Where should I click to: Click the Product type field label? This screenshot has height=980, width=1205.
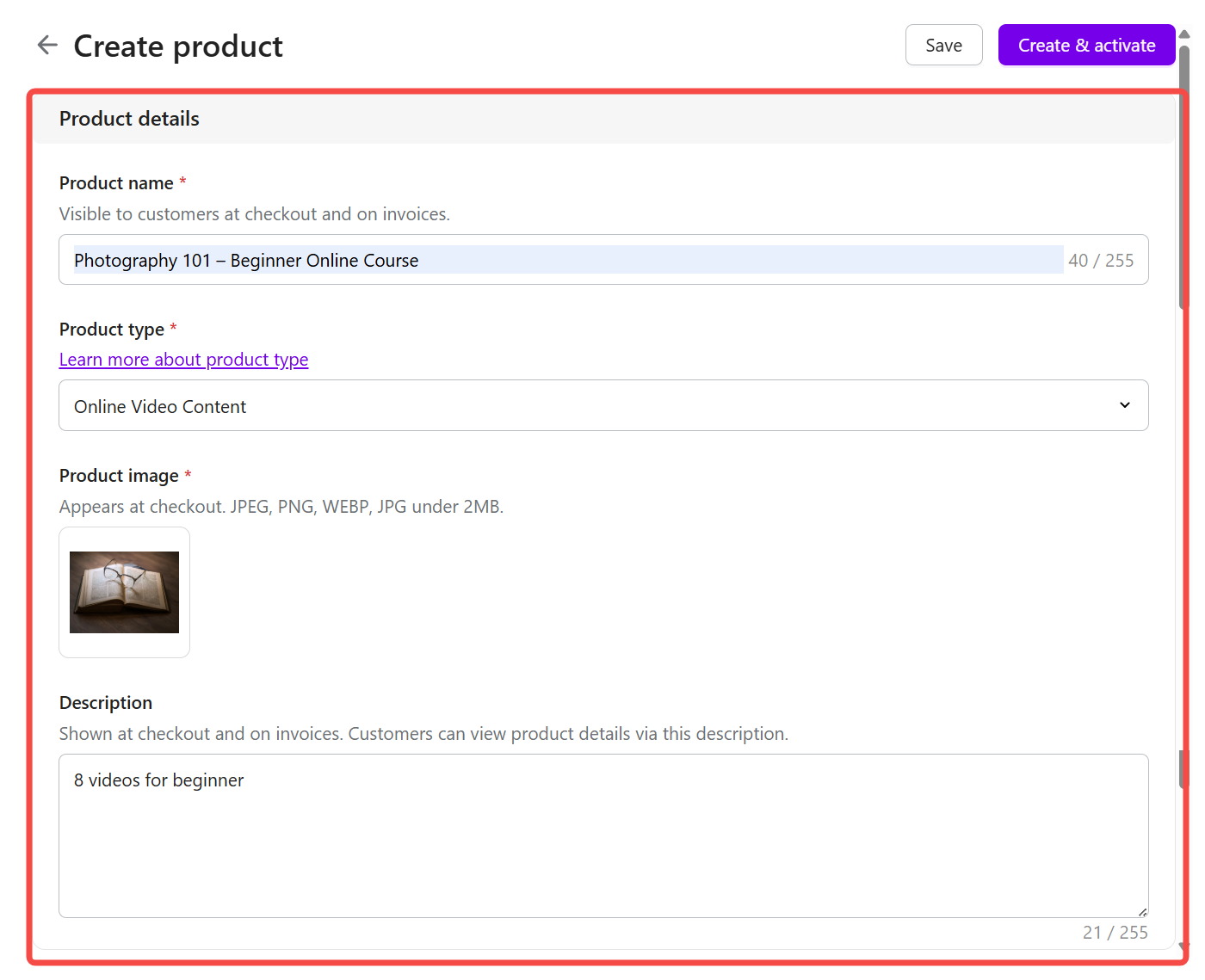coord(112,330)
